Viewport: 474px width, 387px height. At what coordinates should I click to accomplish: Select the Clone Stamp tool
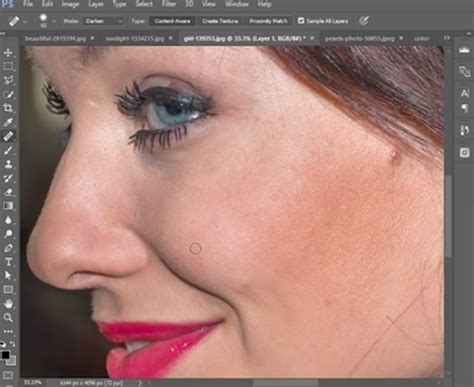pos(8,164)
